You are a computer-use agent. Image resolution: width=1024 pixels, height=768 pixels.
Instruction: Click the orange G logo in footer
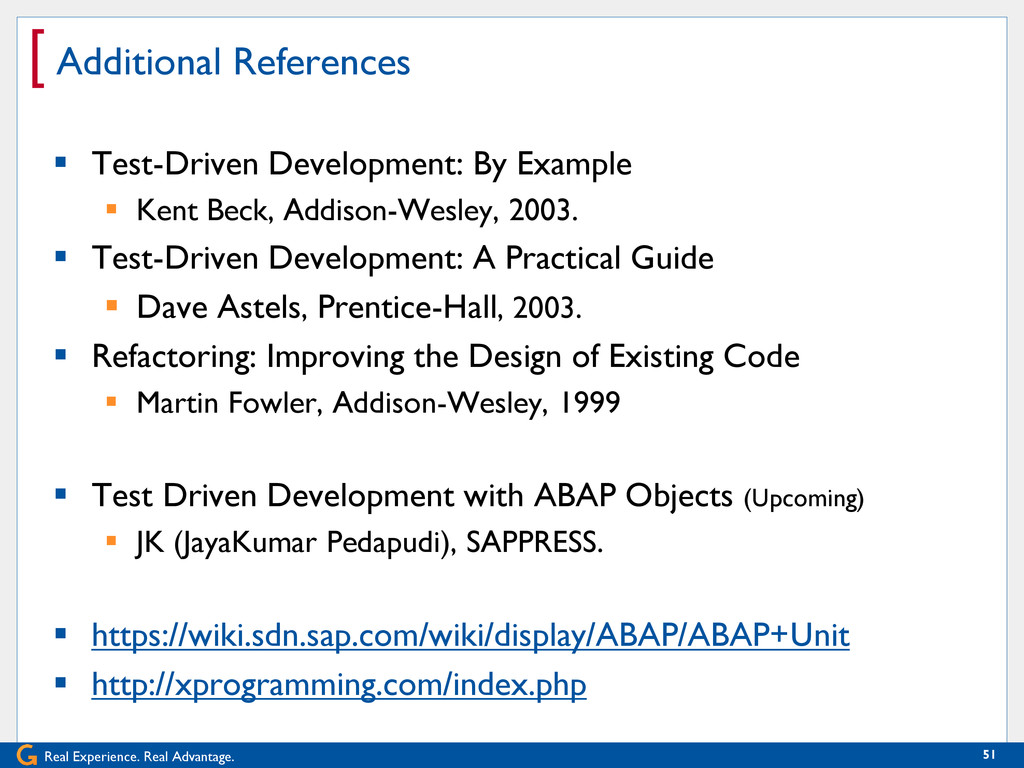pyautogui.click(x=27, y=756)
